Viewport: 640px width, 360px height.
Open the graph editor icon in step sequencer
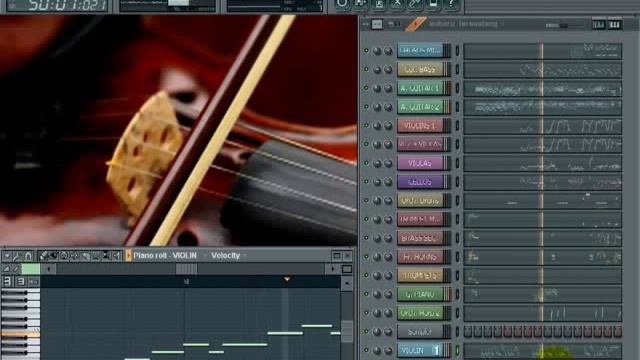(598, 25)
